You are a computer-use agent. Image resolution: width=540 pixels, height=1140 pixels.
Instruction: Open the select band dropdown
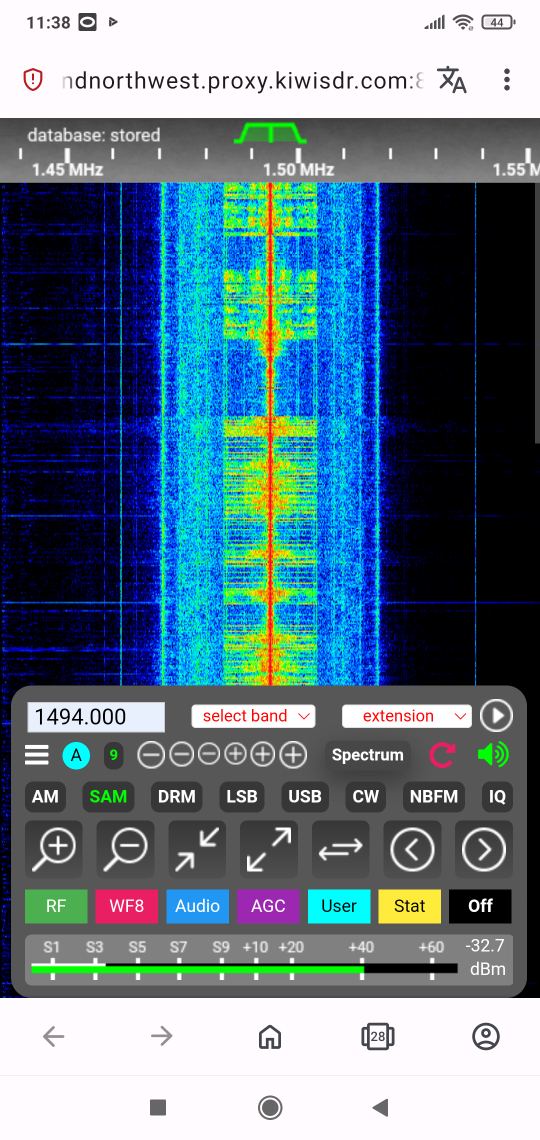coord(253,716)
